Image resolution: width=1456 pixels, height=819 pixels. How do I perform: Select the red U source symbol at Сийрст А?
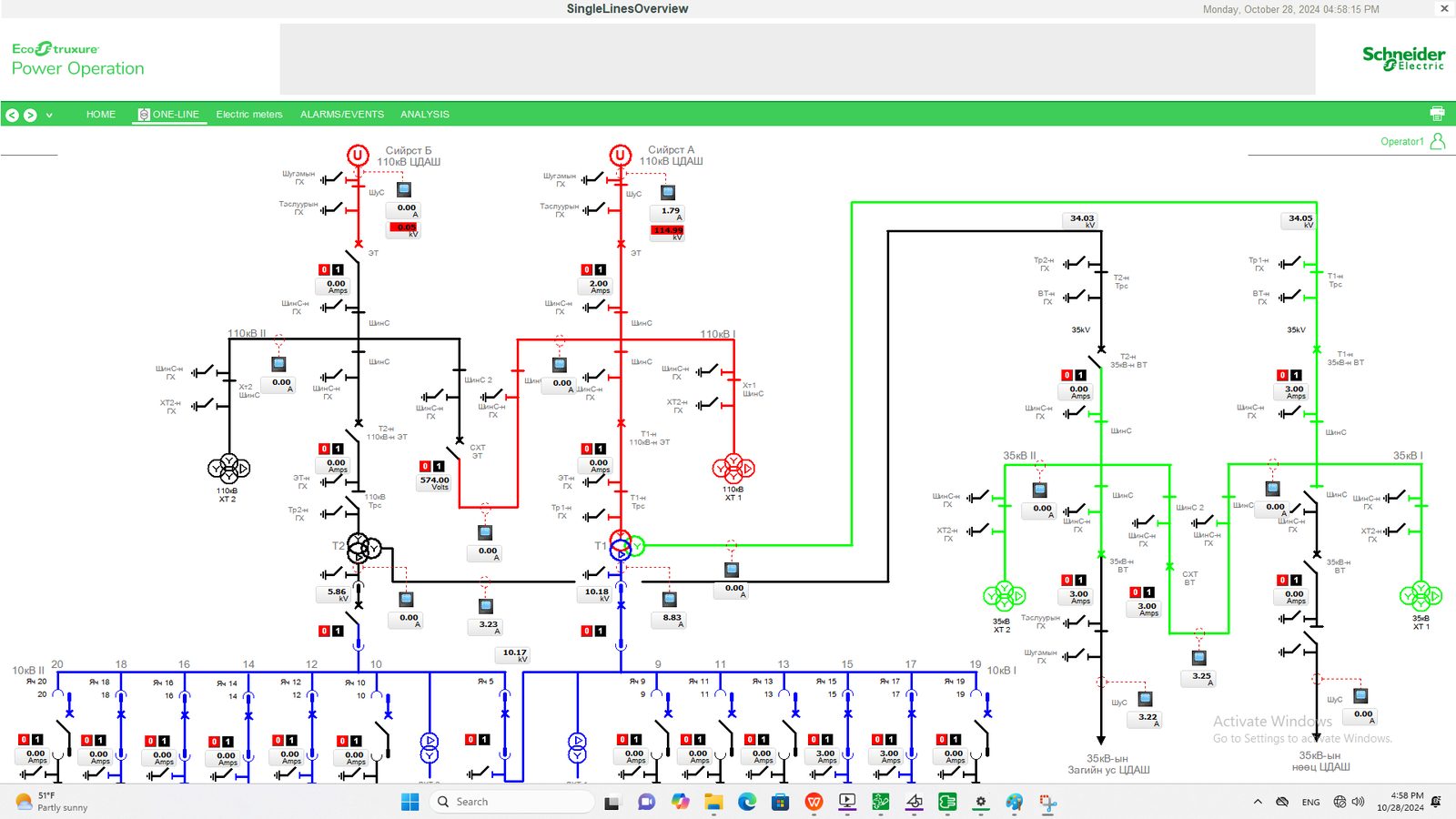(x=621, y=156)
